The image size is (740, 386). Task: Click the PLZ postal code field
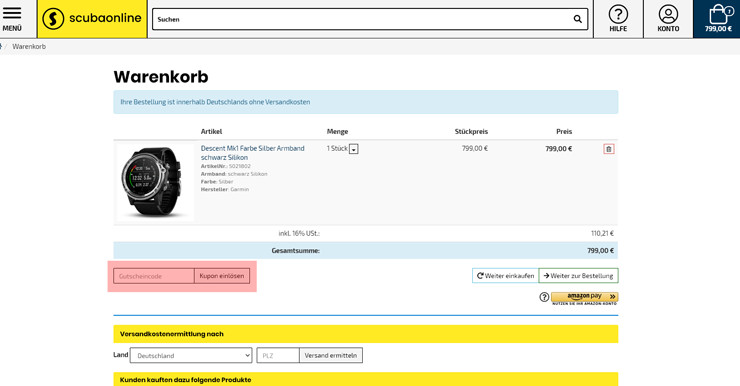click(278, 355)
